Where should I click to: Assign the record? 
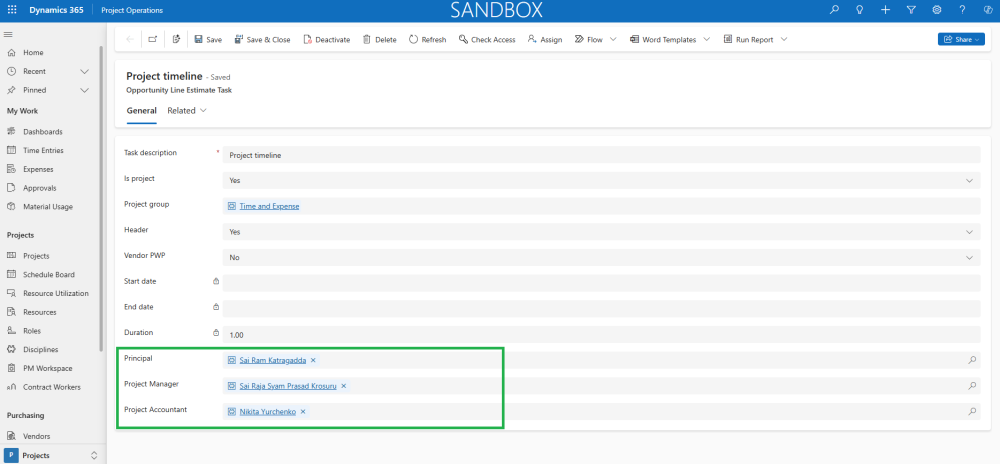[545, 40]
